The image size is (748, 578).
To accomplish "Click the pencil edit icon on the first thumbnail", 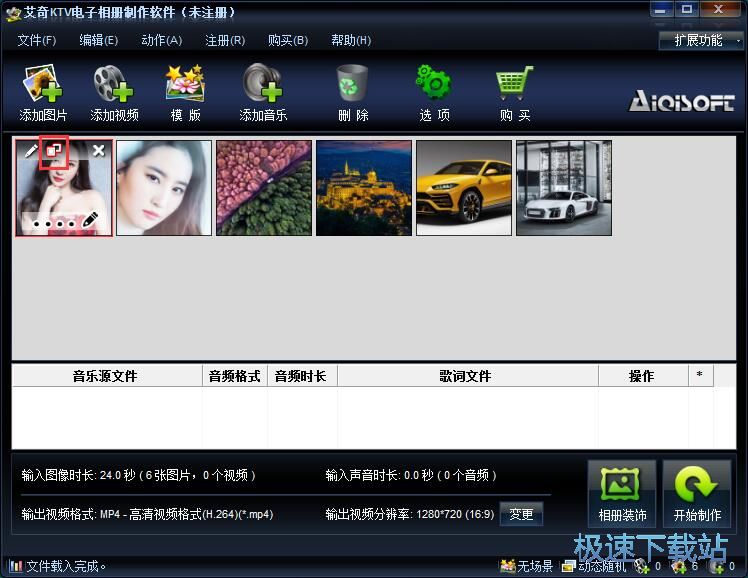I will (x=31, y=151).
